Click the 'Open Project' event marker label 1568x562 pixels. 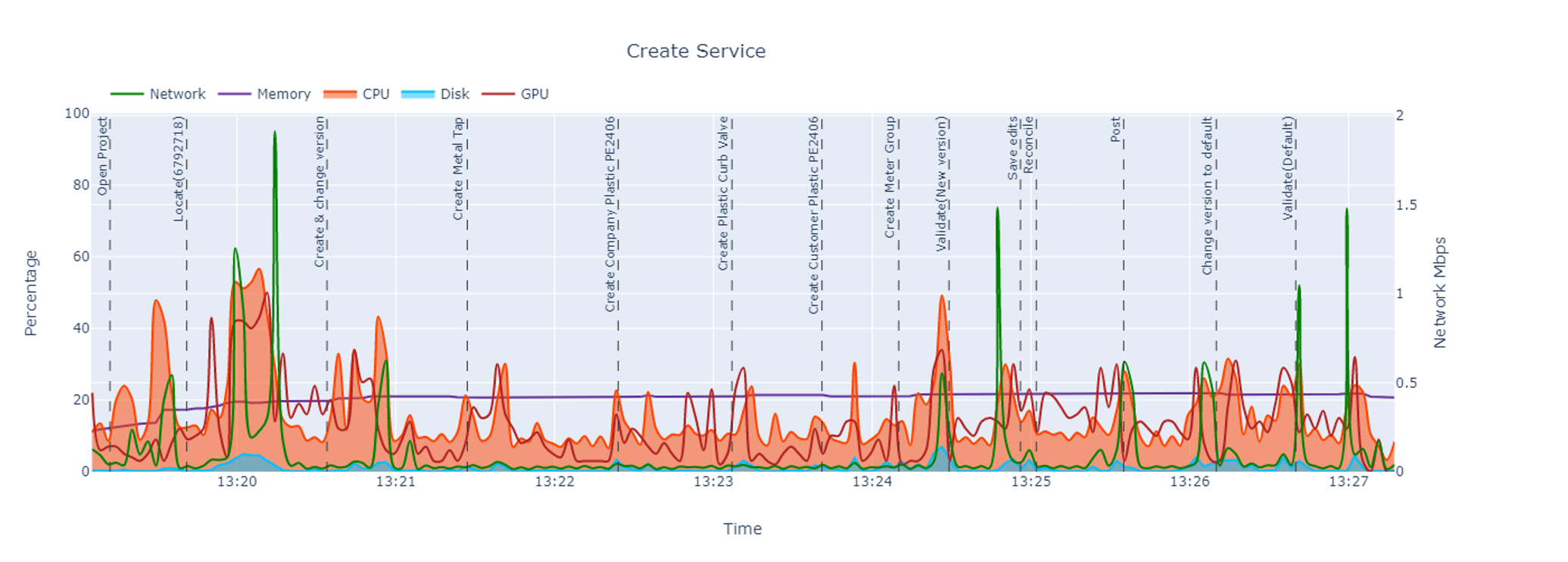(x=103, y=156)
